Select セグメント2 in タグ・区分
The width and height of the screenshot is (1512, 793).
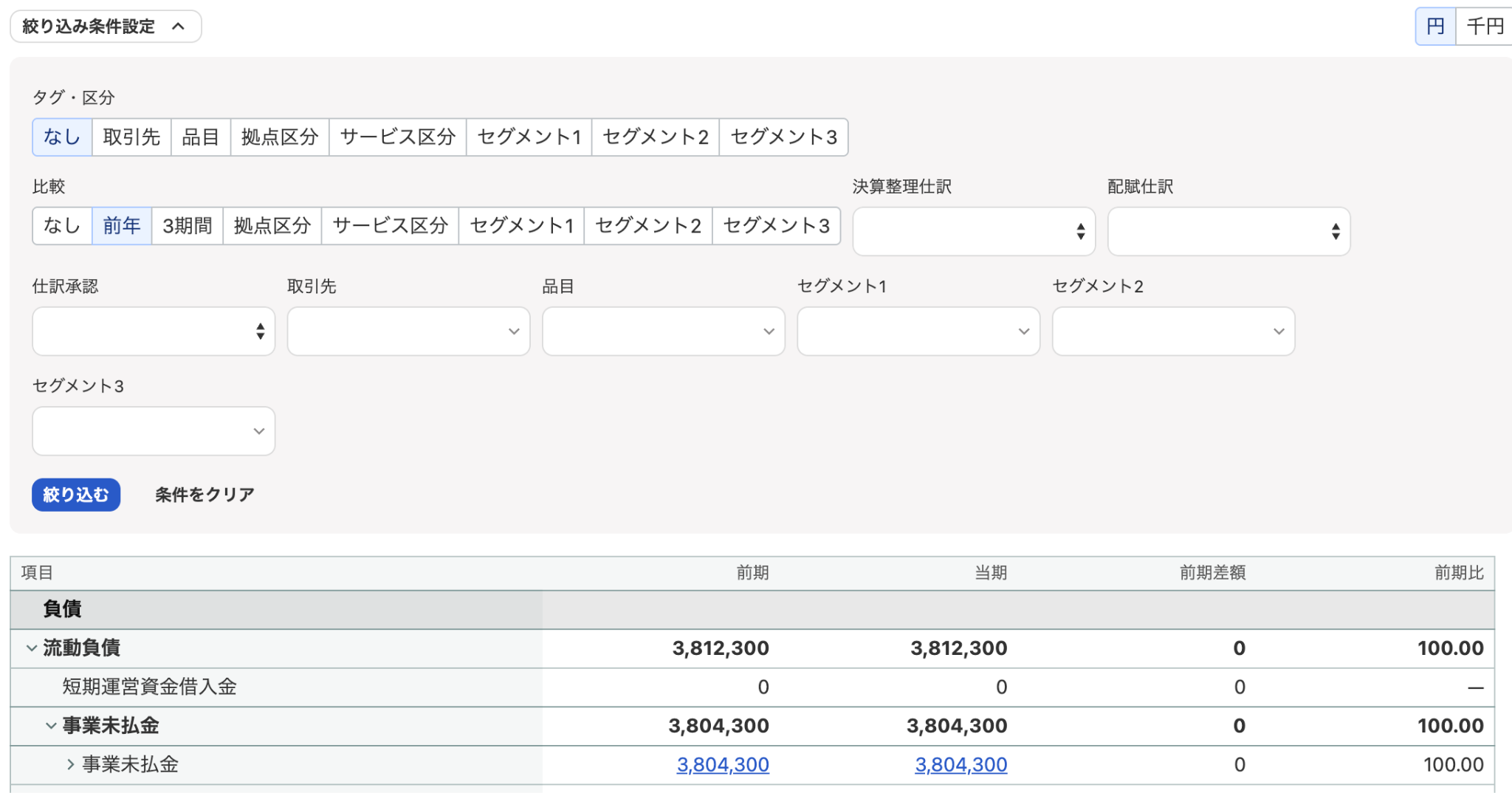656,137
